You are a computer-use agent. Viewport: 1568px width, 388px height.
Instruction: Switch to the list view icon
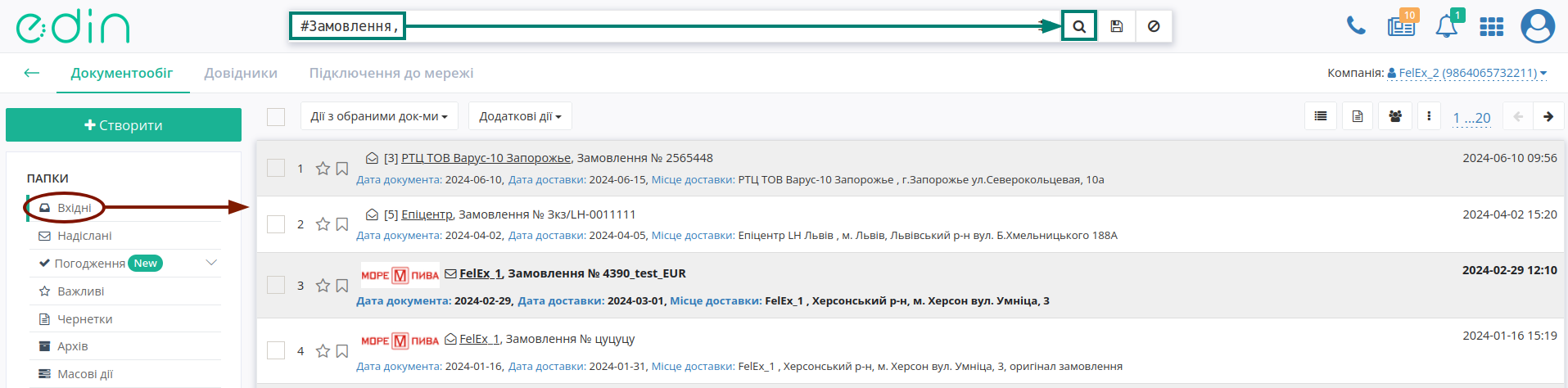point(1321,116)
